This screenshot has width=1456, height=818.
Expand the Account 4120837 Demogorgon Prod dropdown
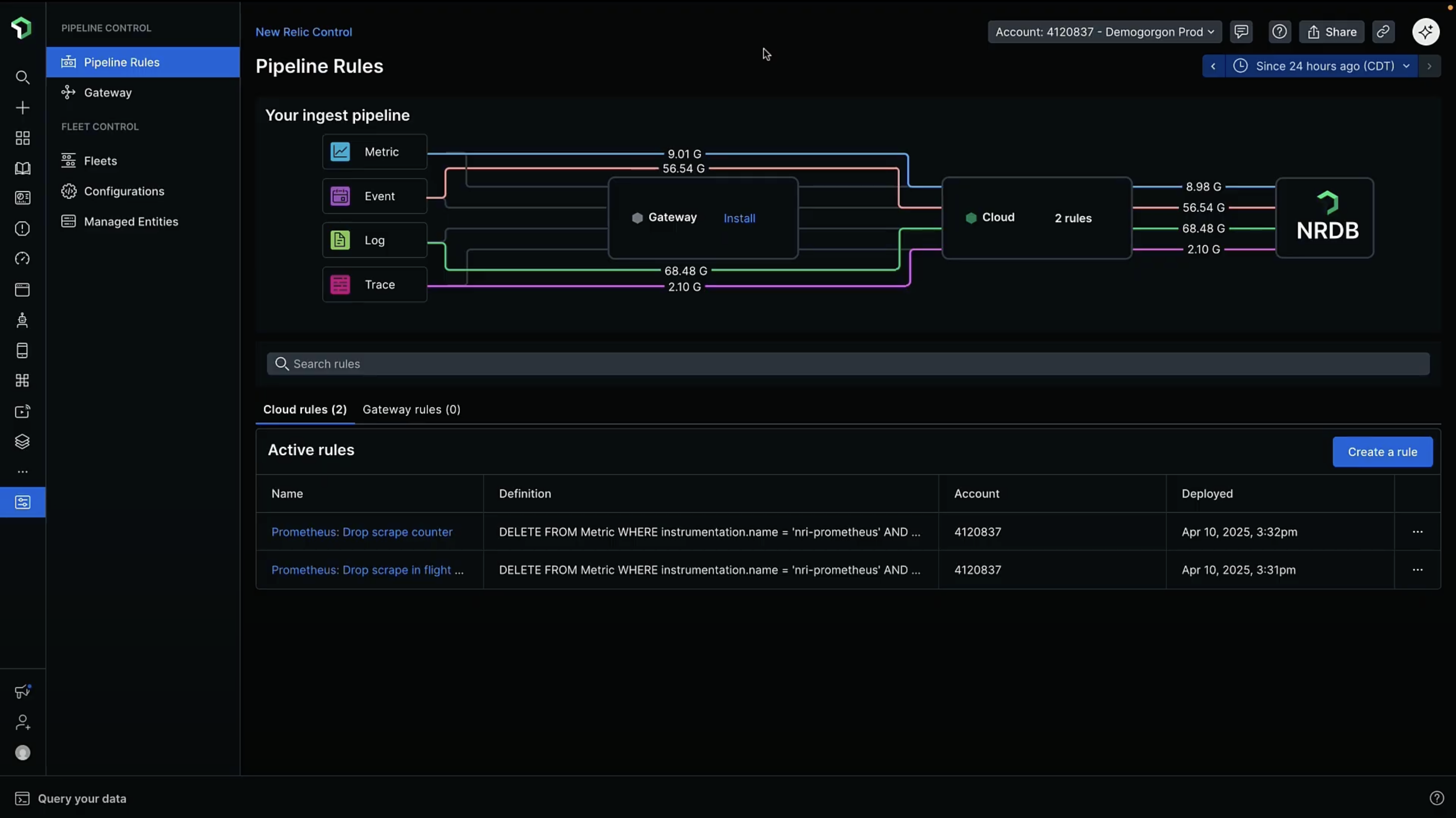(1104, 32)
